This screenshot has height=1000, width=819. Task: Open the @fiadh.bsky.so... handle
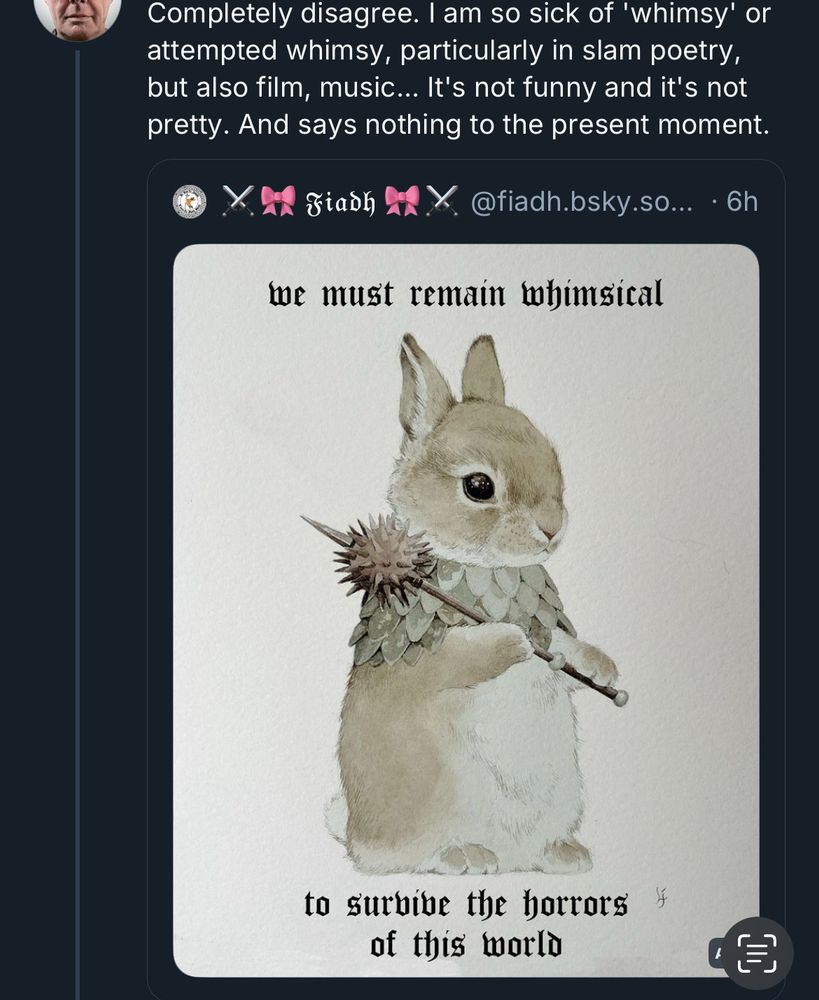tap(581, 202)
